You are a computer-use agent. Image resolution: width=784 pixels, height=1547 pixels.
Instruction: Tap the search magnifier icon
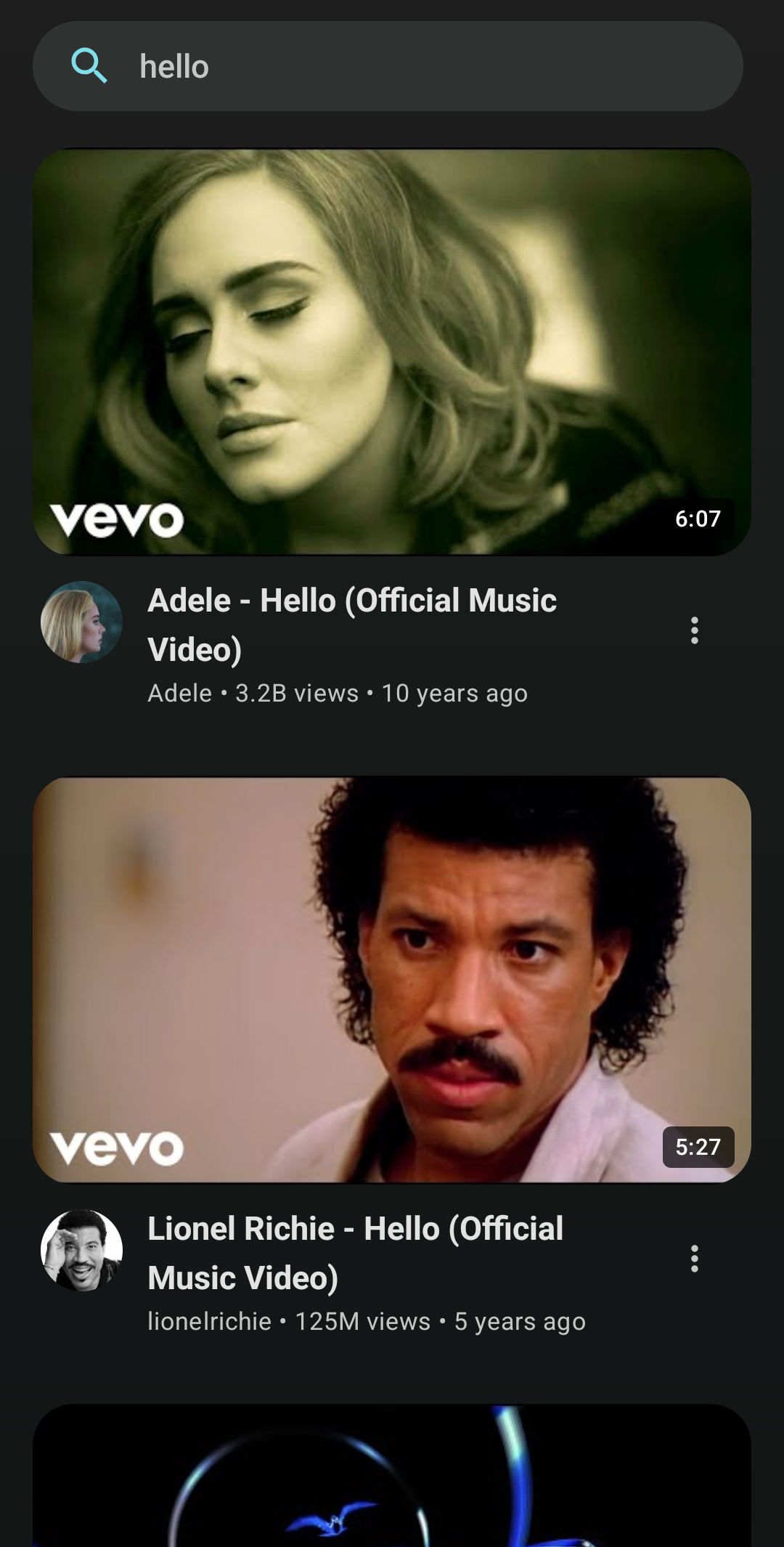[x=89, y=66]
